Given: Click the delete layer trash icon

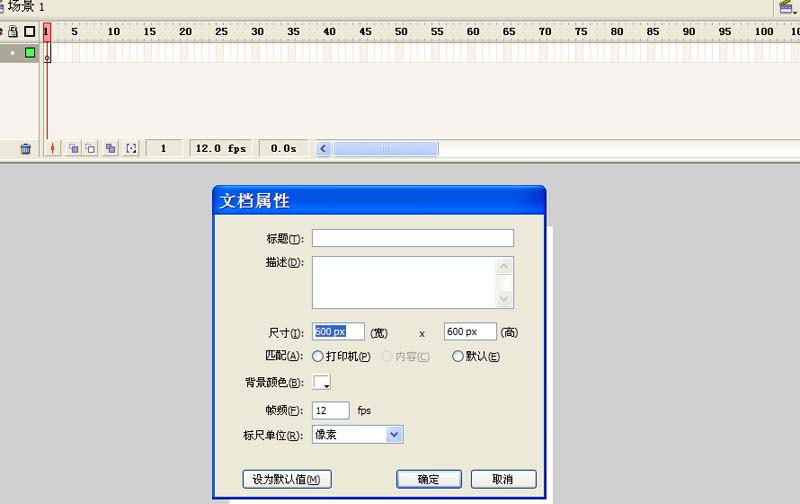Looking at the screenshot, I should click(x=26, y=148).
